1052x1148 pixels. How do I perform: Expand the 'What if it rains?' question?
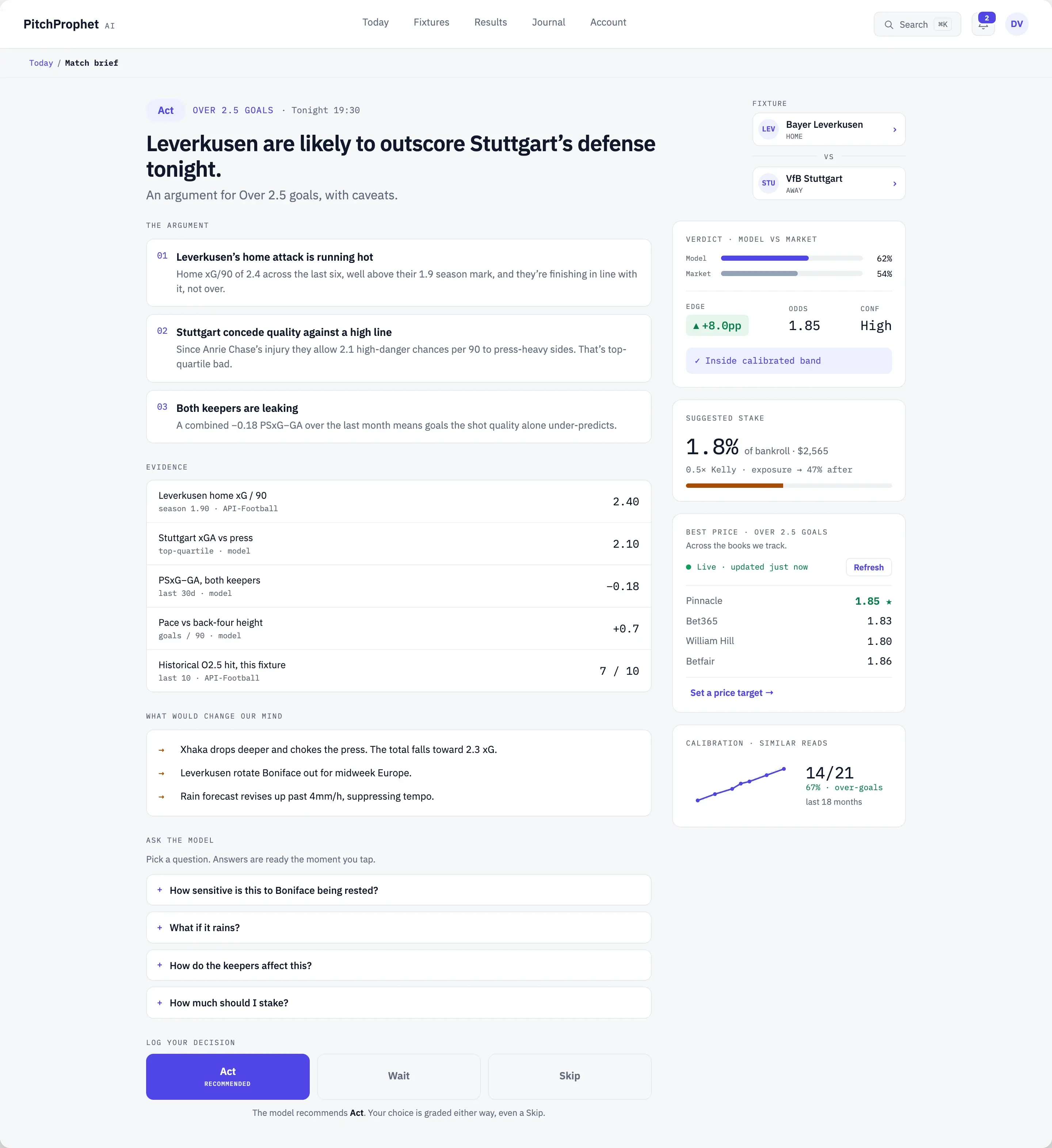[x=398, y=927]
